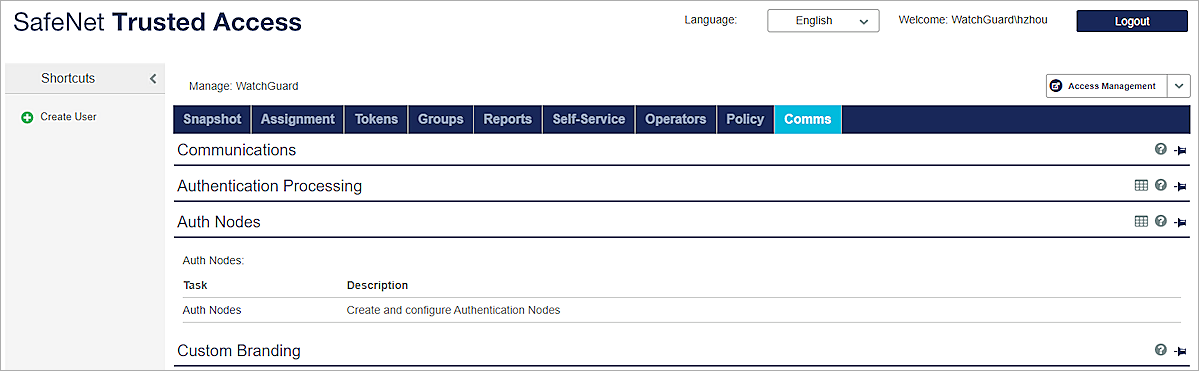1199x371 pixels.
Task: Click the 'Manage: WatchGuard' label
Action: (x=243, y=86)
